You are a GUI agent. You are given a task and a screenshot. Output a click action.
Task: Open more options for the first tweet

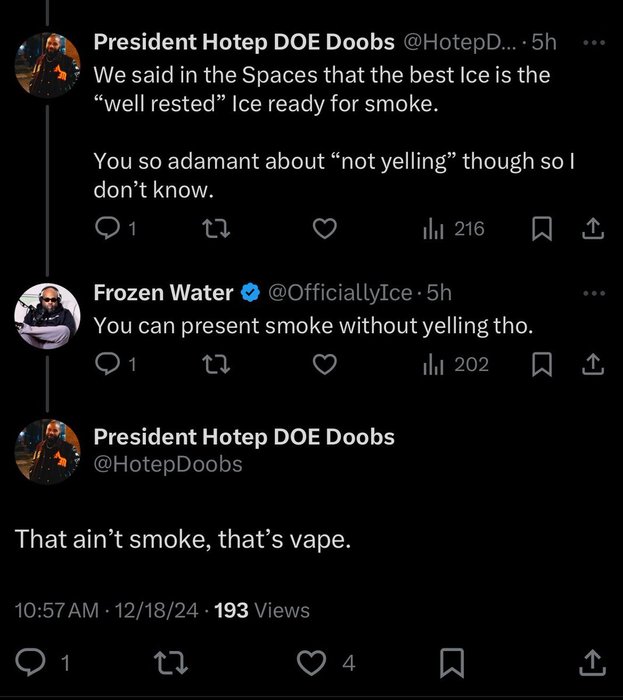tap(593, 43)
